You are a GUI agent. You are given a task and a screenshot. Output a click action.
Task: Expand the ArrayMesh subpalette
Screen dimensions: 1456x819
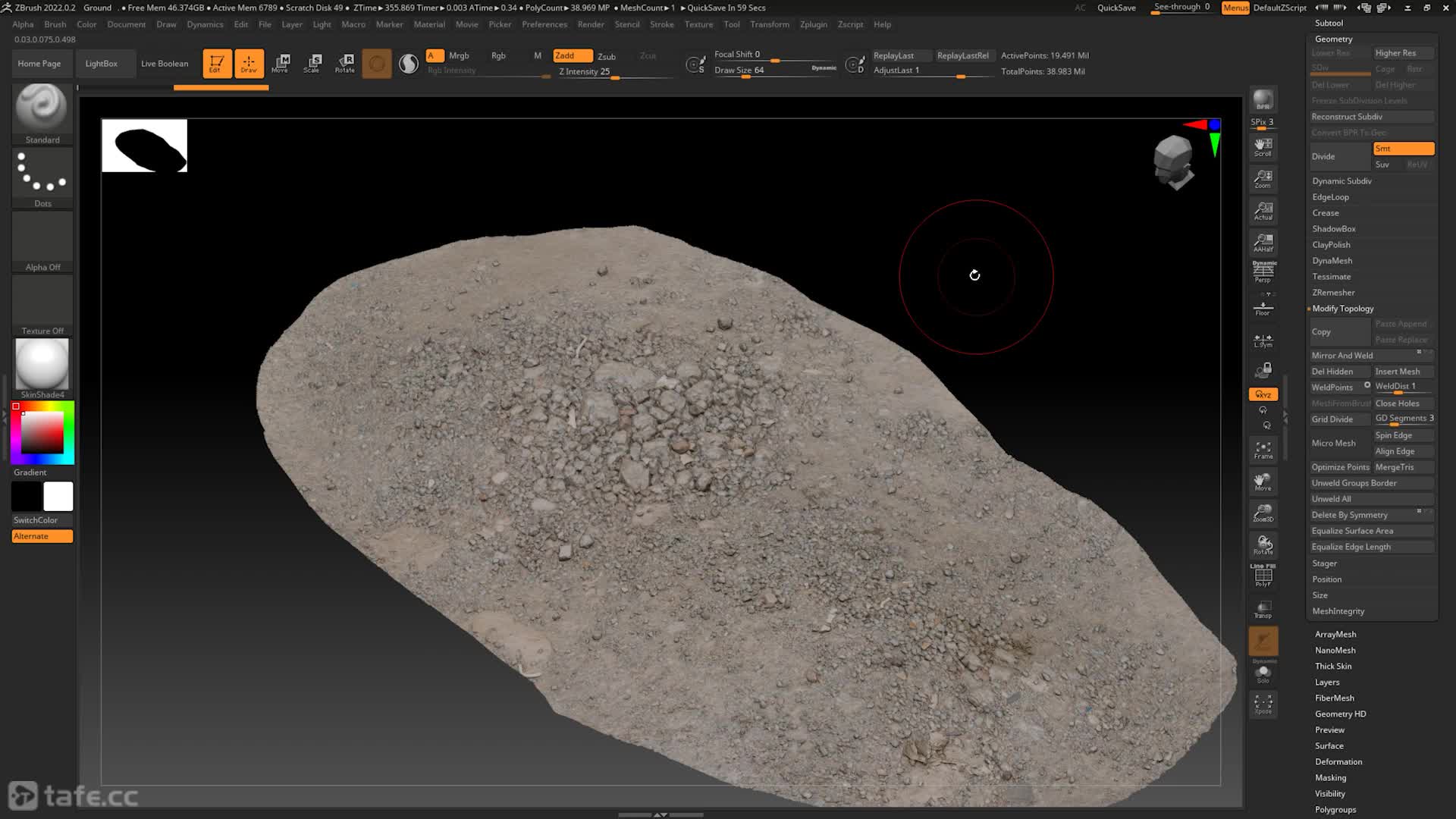(x=1335, y=635)
